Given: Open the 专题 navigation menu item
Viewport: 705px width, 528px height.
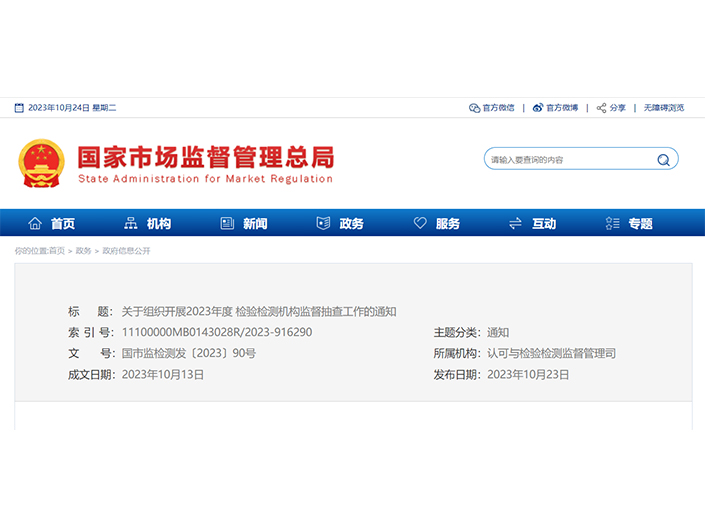Looking at the screenshot, I should click(x=640, y=223).
